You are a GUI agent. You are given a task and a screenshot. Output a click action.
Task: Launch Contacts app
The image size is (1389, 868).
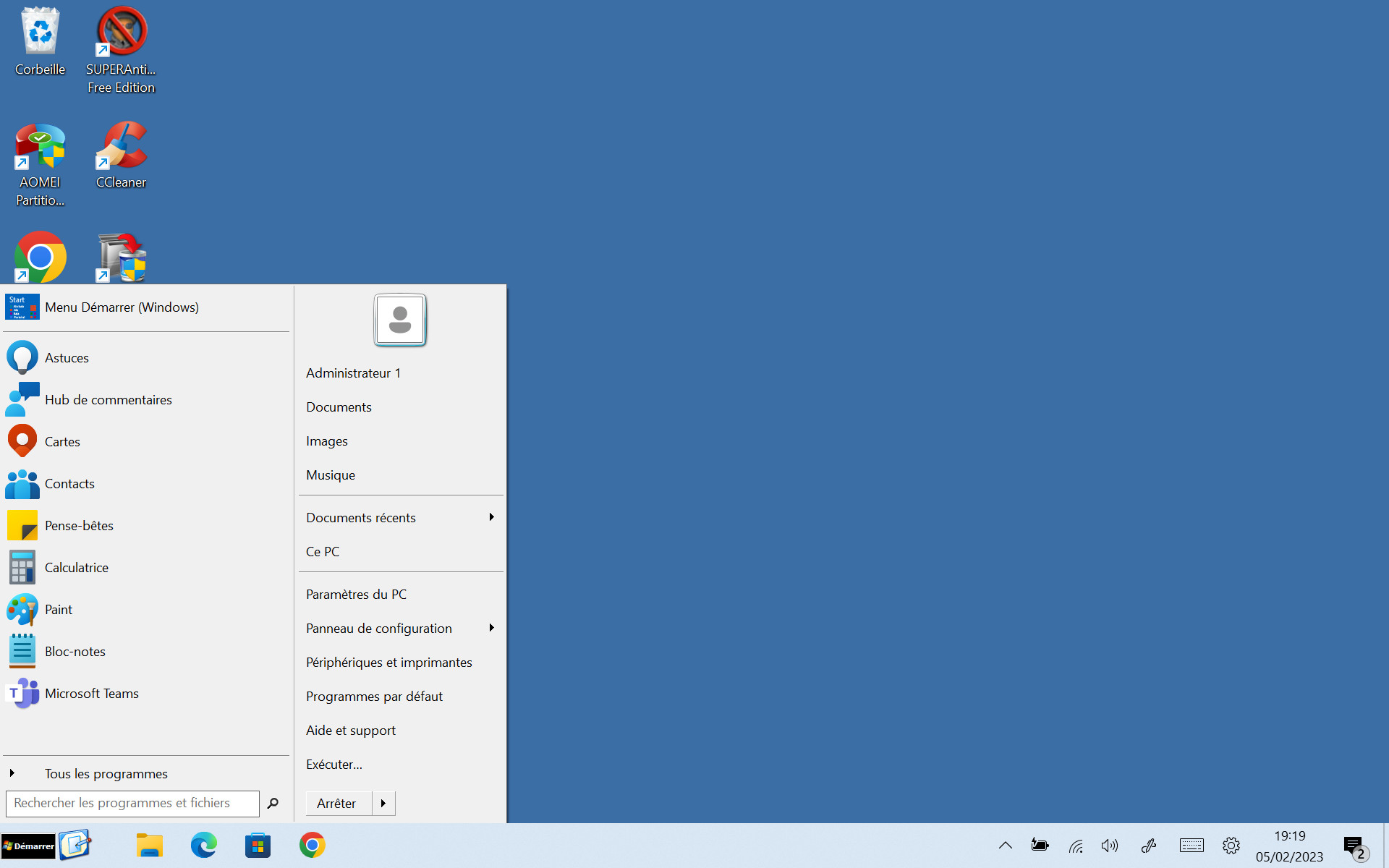tap(146, 483)
